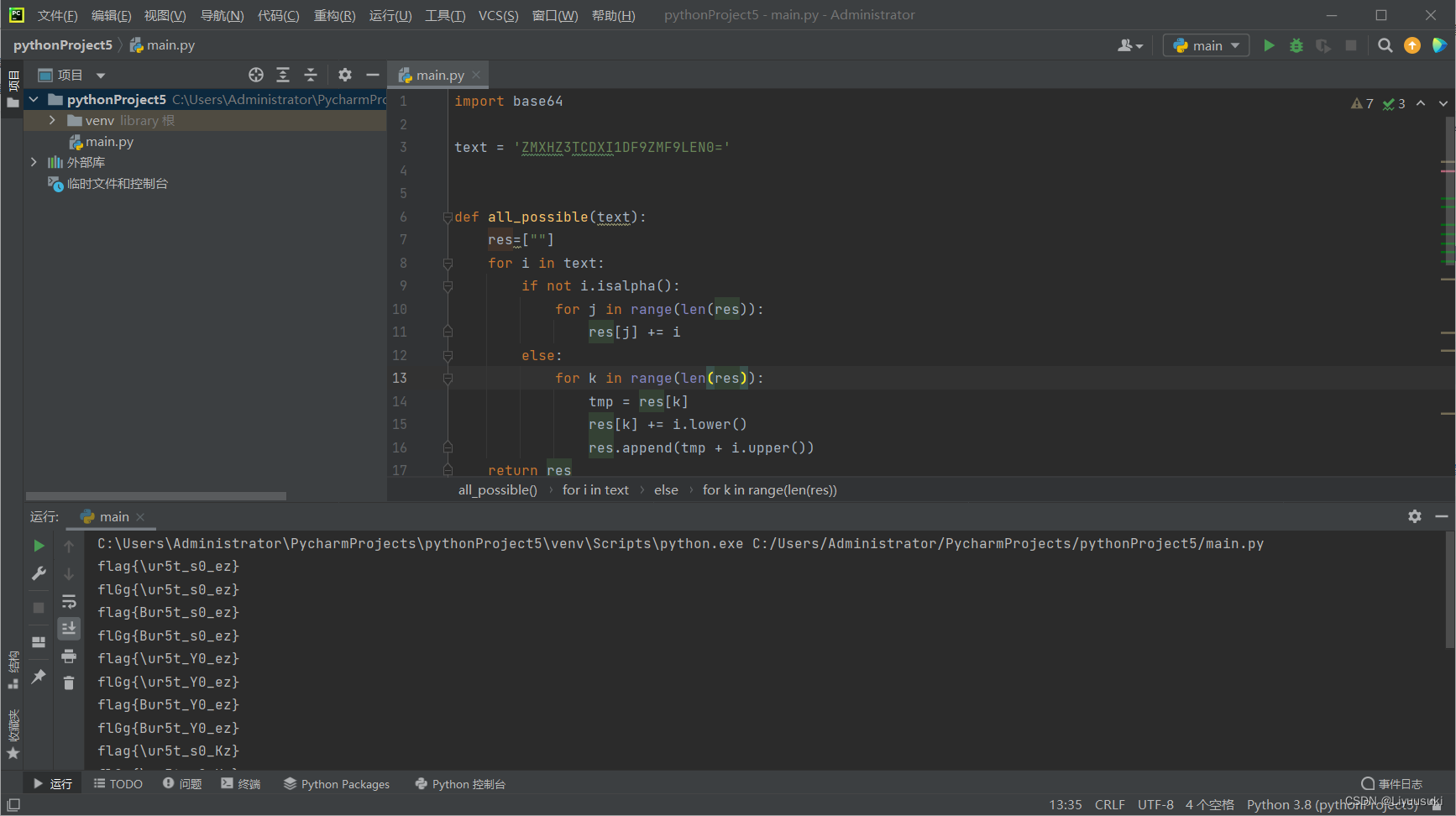Viewport: 1456px width, 816px height.
Task: Collapse all items in project panel
Action: click(311, 75)
